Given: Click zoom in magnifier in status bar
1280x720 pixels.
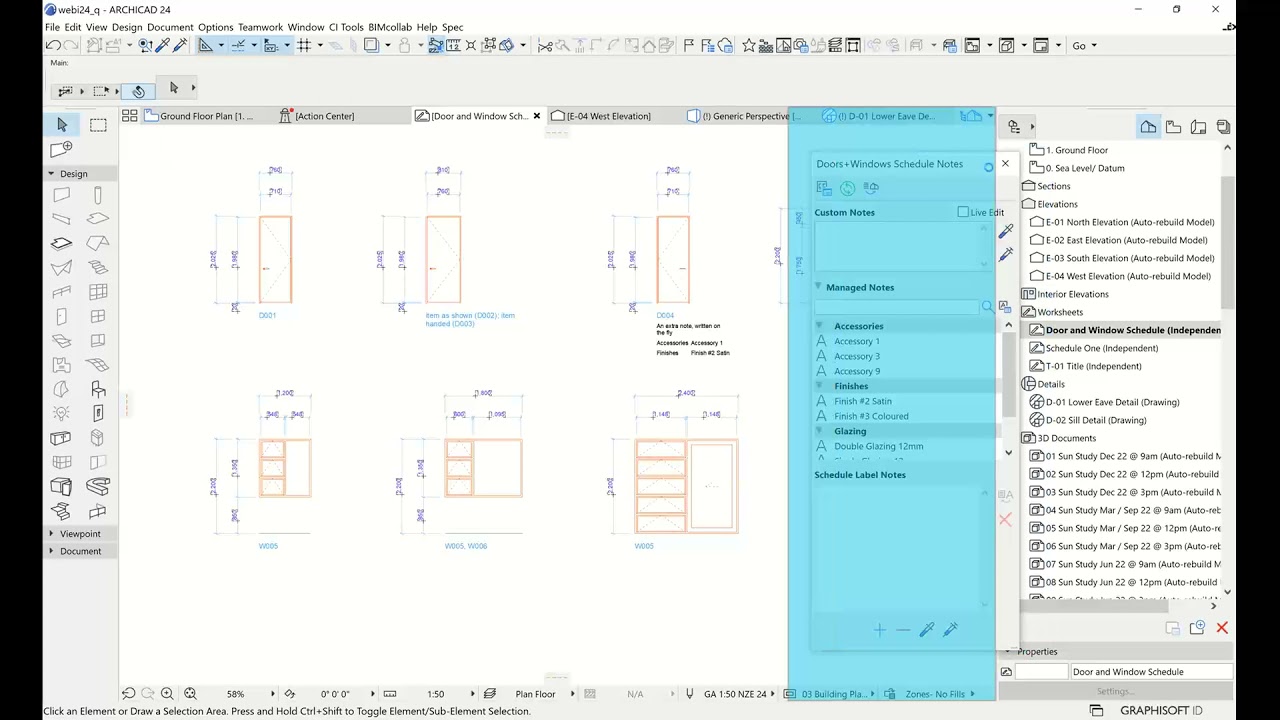Looking at the screenshot, I should tap(167, 694).
